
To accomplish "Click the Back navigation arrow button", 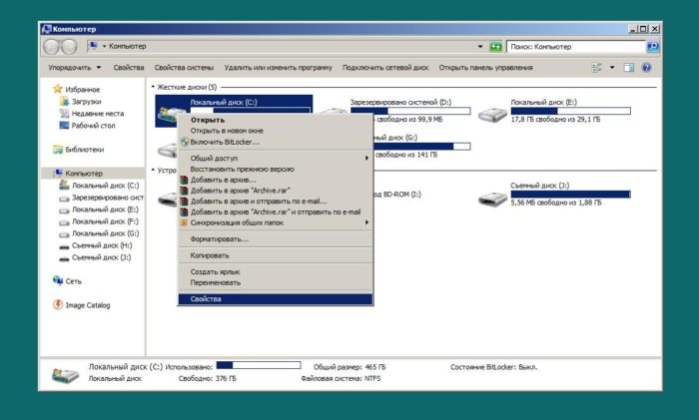I will [52, 46].
